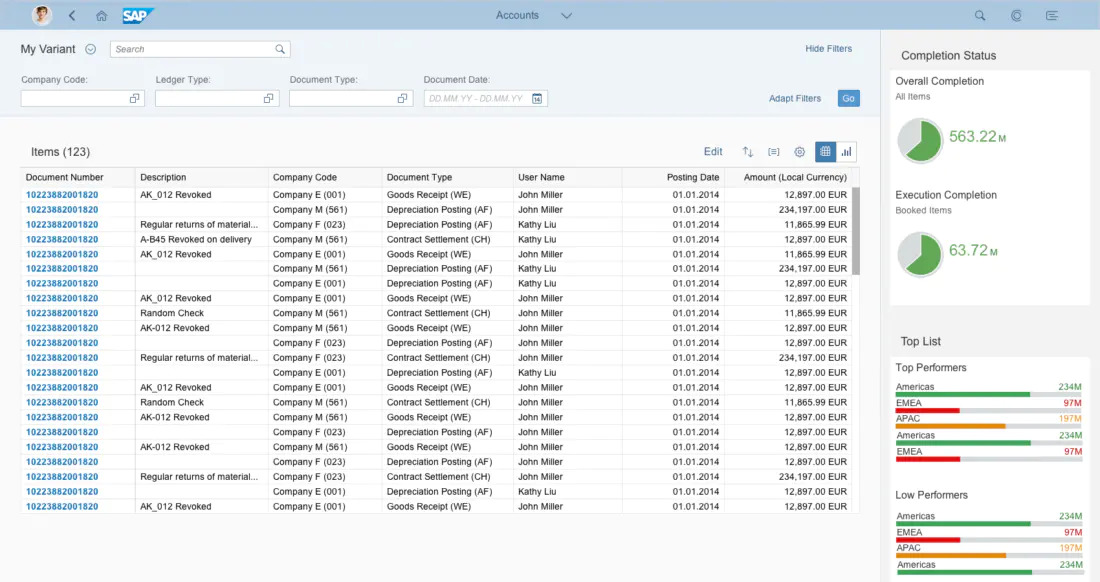Go back with the back arrow
Viewport: 1100px width, 582px height.
pyautogui.click(x=72, y=15)
